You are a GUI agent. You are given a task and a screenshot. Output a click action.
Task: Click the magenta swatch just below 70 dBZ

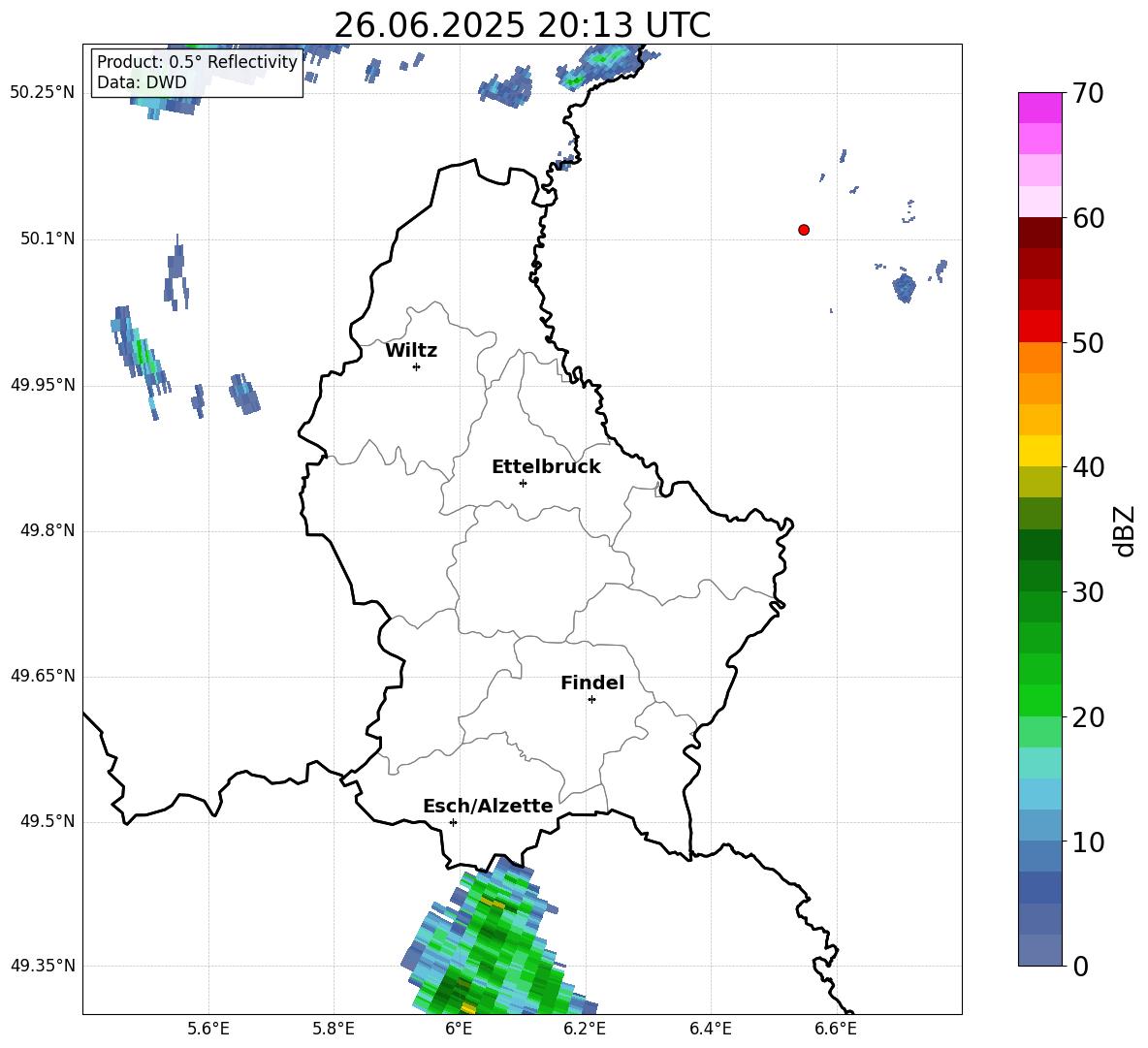coord(1039,109)
